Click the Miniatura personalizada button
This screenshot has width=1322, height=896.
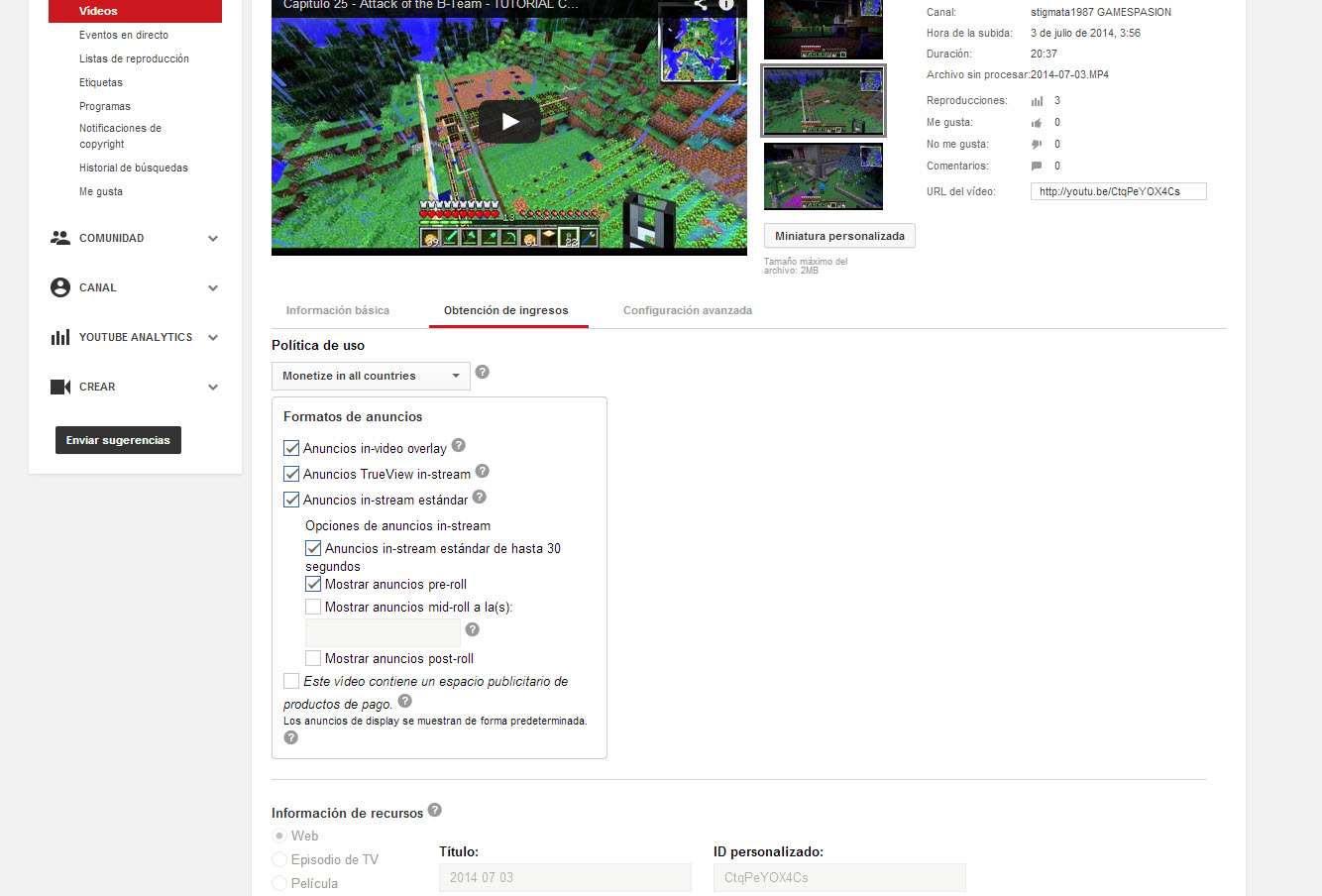pos(839,236)
